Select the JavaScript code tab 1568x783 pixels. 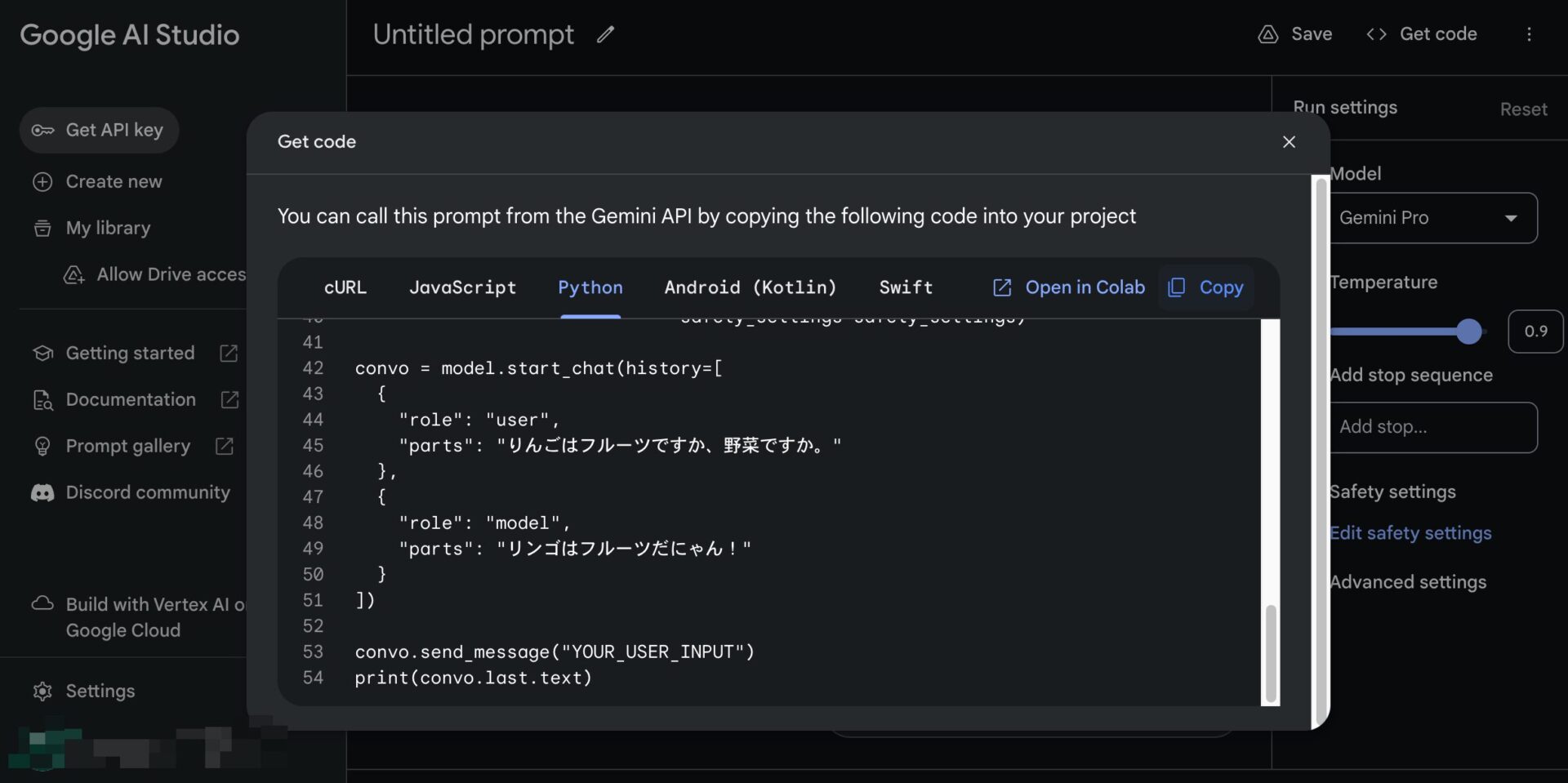click(462, 287)
